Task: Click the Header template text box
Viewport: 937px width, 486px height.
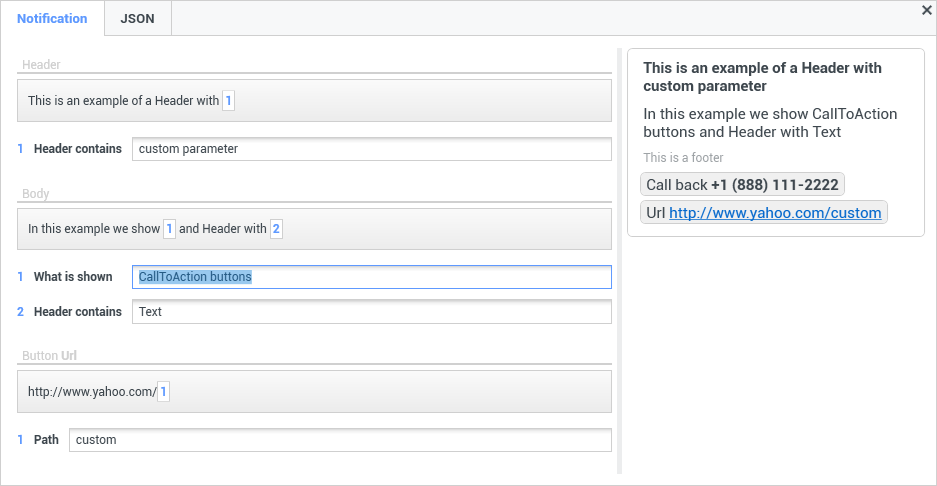Action: (314, 100)
